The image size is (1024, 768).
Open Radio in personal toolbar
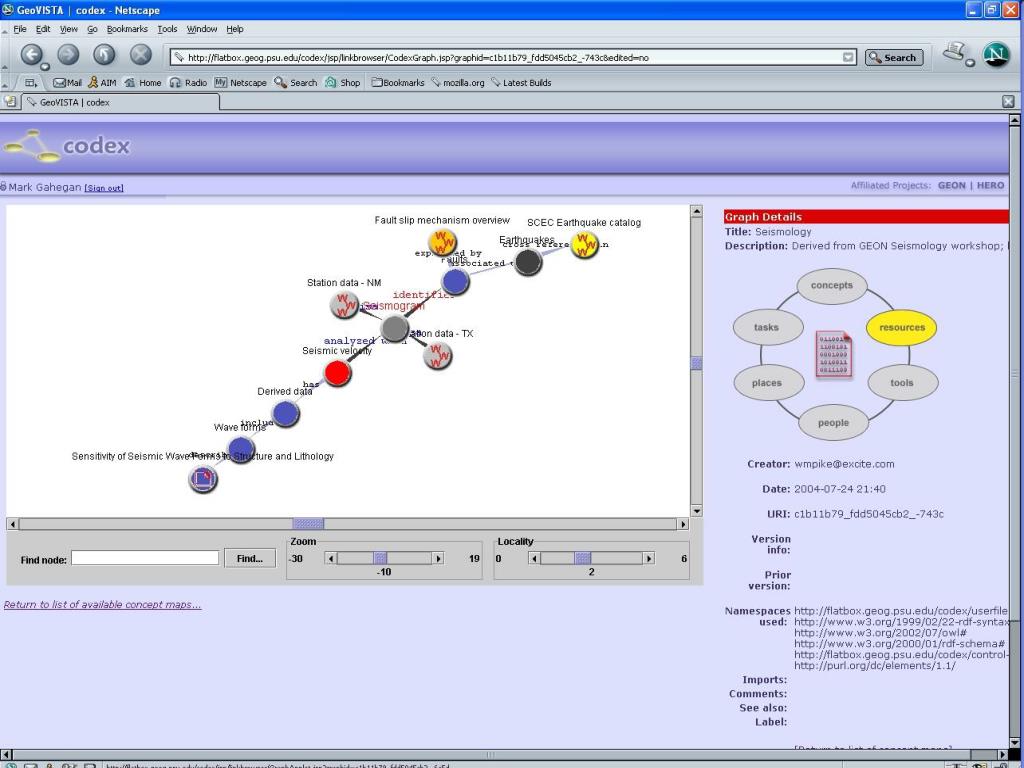pyautogui.click(x=188, y=83)
